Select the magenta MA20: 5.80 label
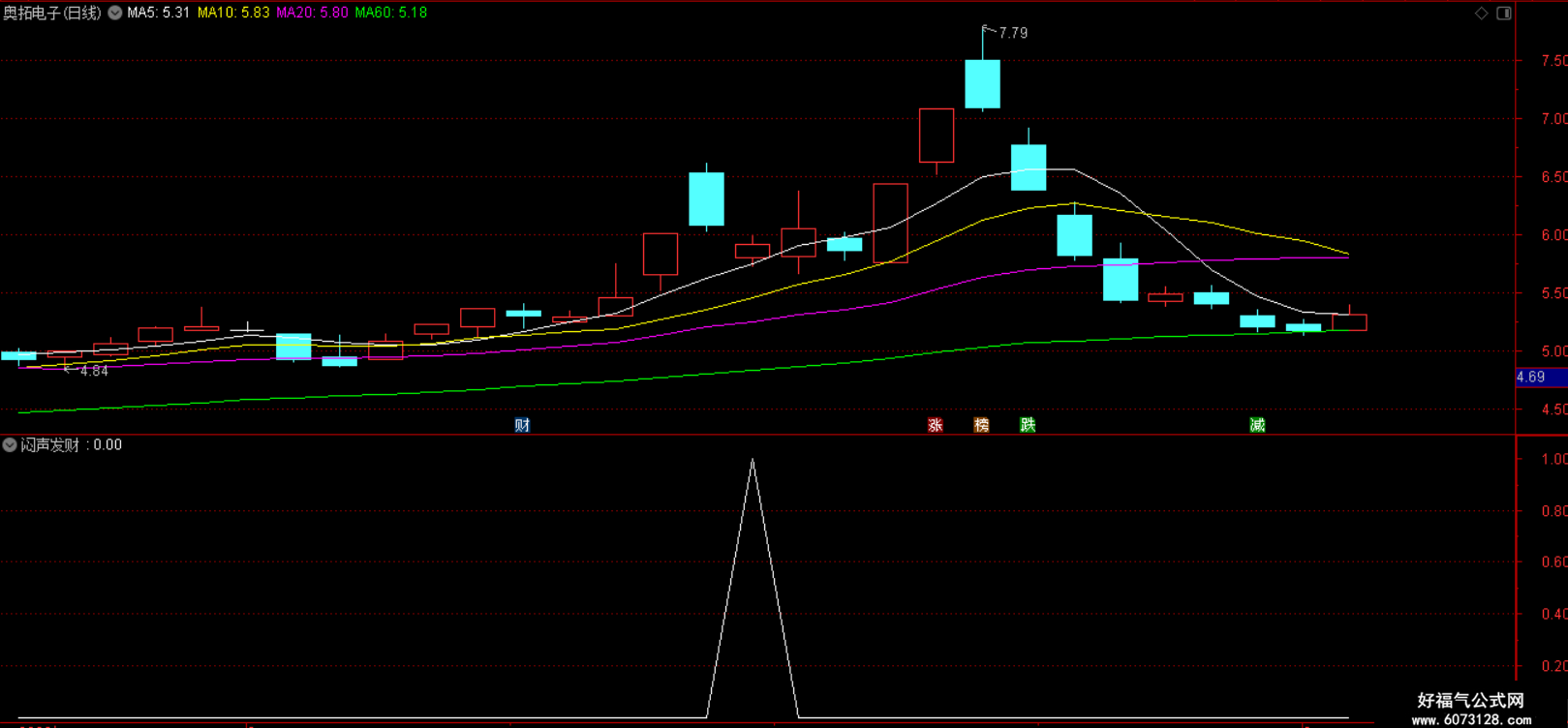The width and height of the screenshot is (1568, 728). [312, 13]
